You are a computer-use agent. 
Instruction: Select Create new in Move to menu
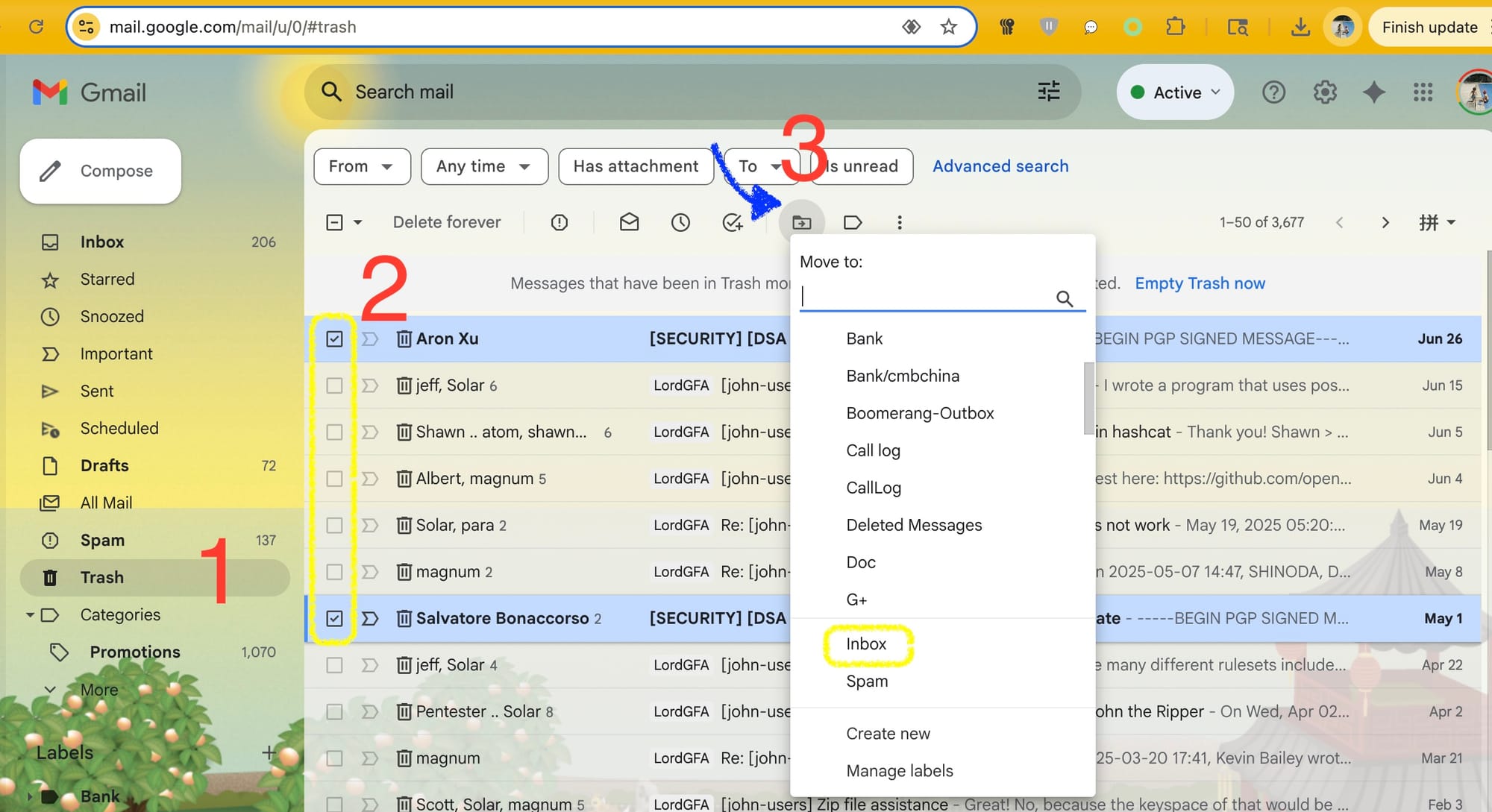tap(888, 734)
